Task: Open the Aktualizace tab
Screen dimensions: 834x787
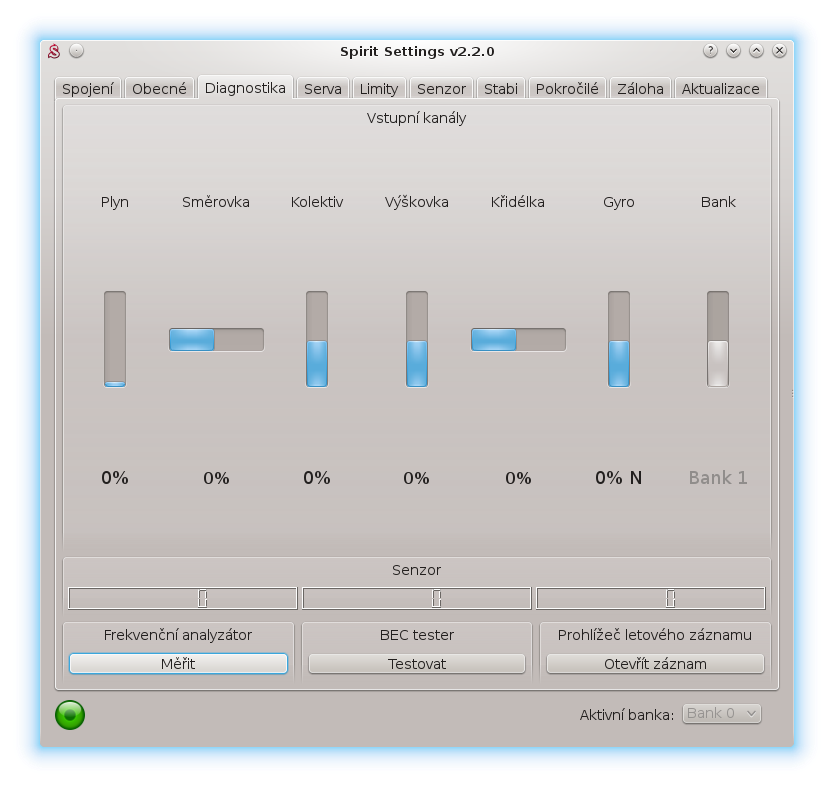Action: 722,88
